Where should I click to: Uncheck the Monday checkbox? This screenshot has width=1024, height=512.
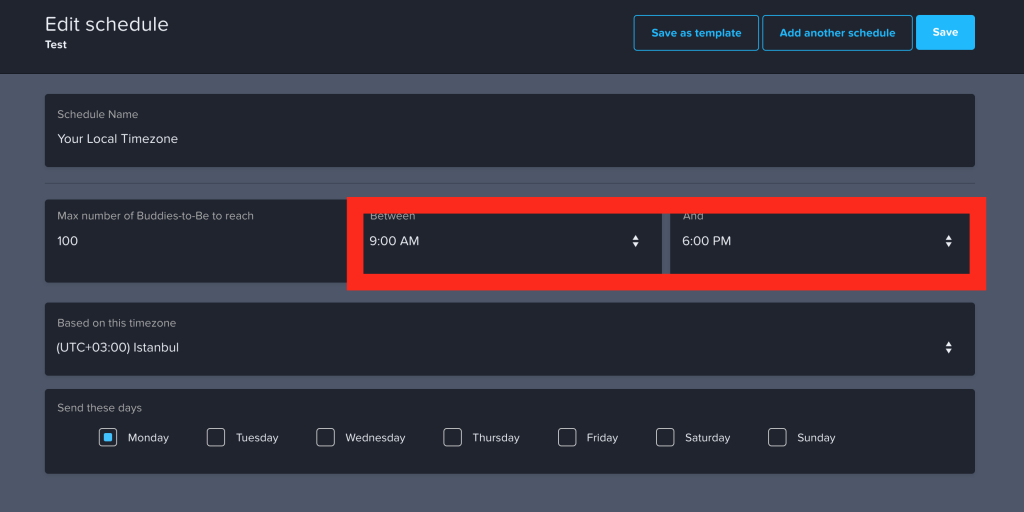tap(108, 437)
